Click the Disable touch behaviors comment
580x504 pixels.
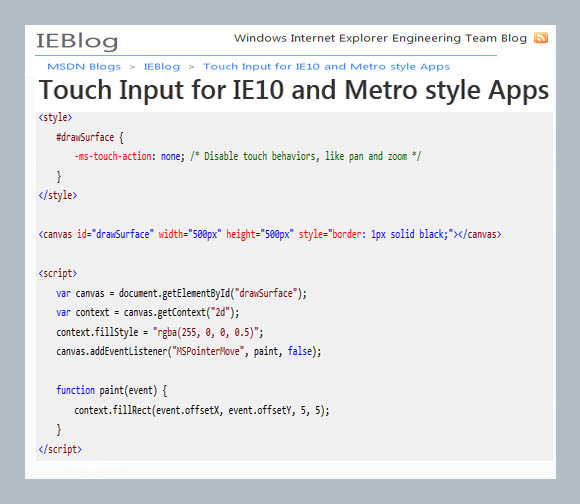(306, 156)
